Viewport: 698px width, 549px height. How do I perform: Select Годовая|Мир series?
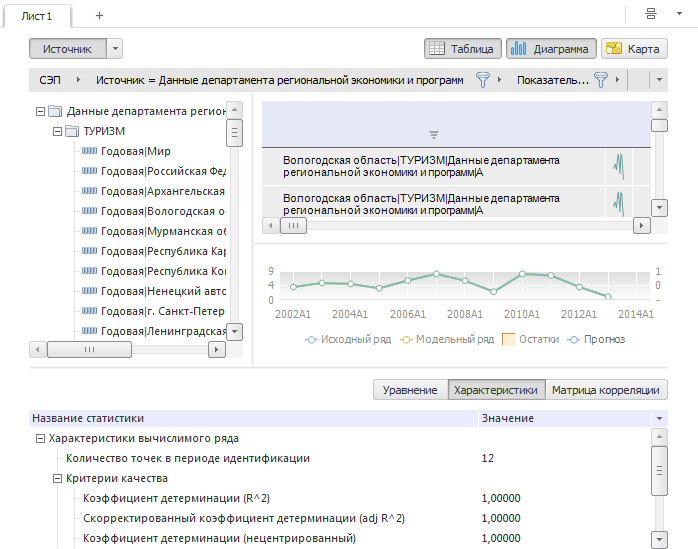tap(136, 151)
